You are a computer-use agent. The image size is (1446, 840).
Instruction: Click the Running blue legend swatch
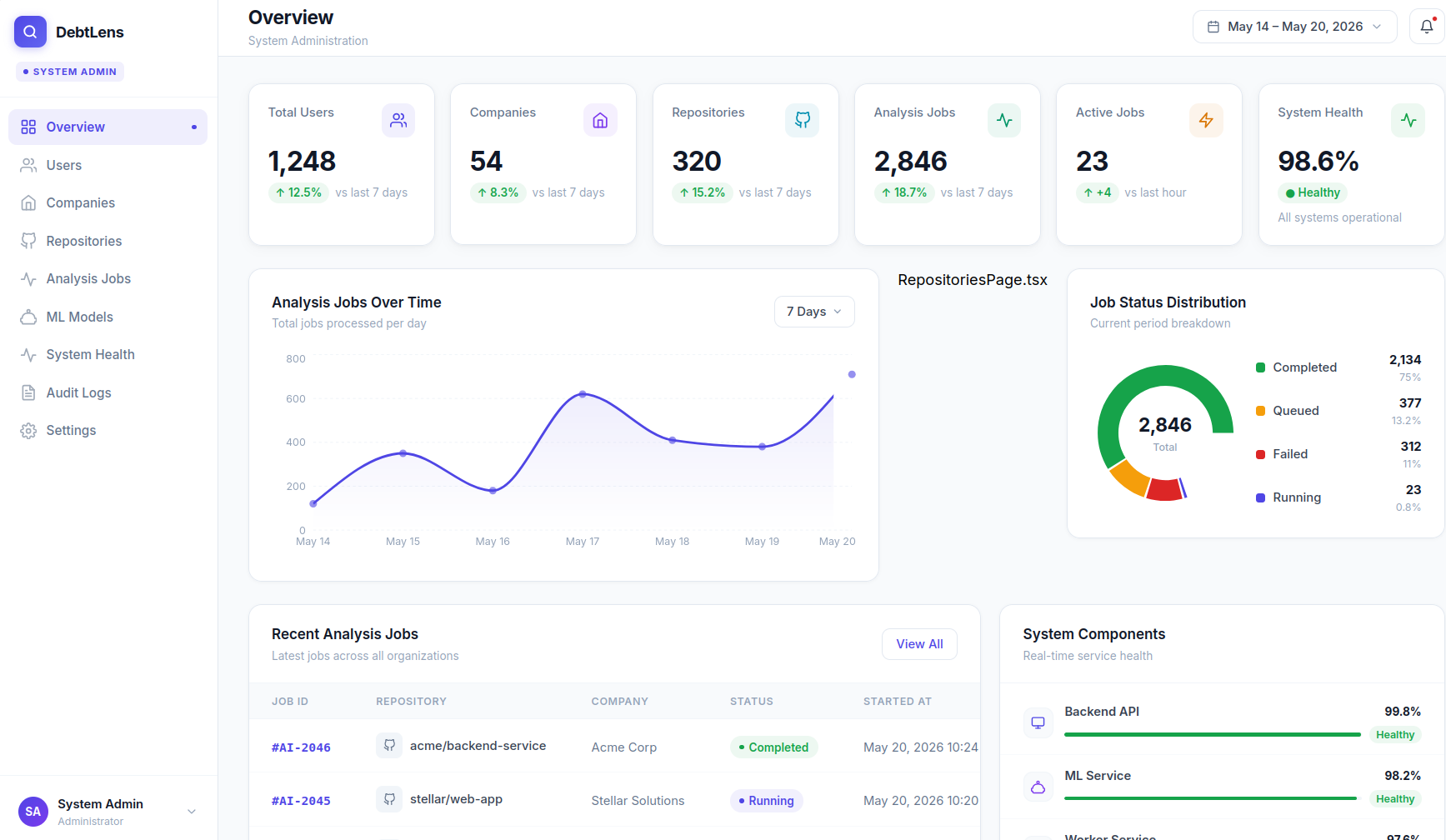1260,497
